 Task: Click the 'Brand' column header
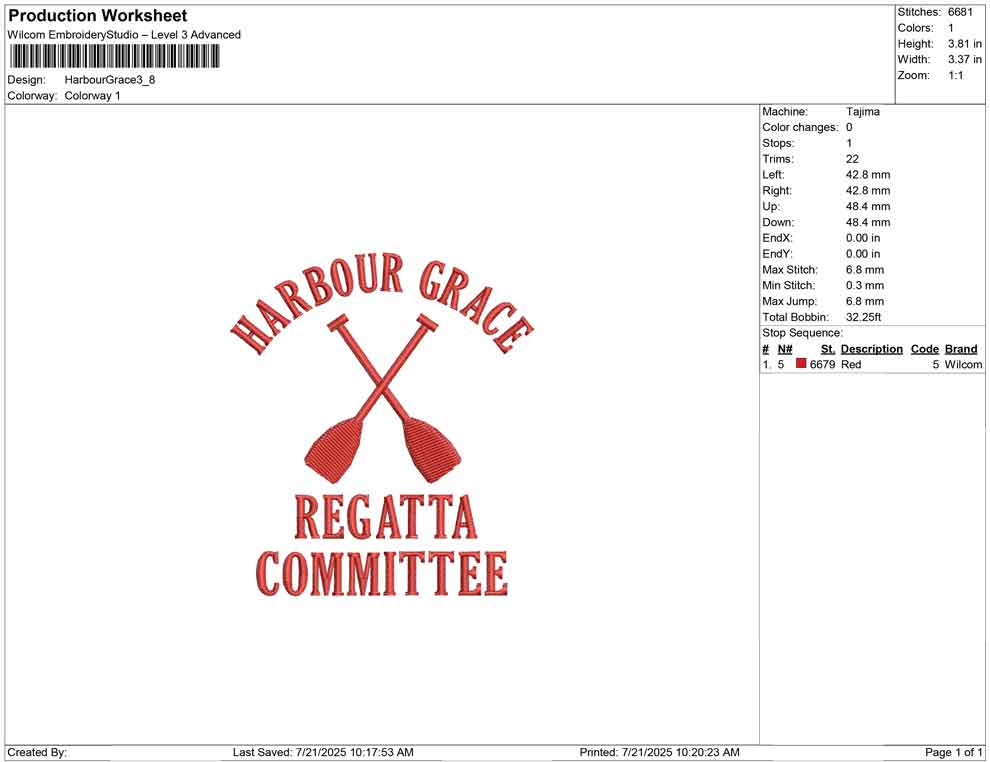[x=961, y=348]
